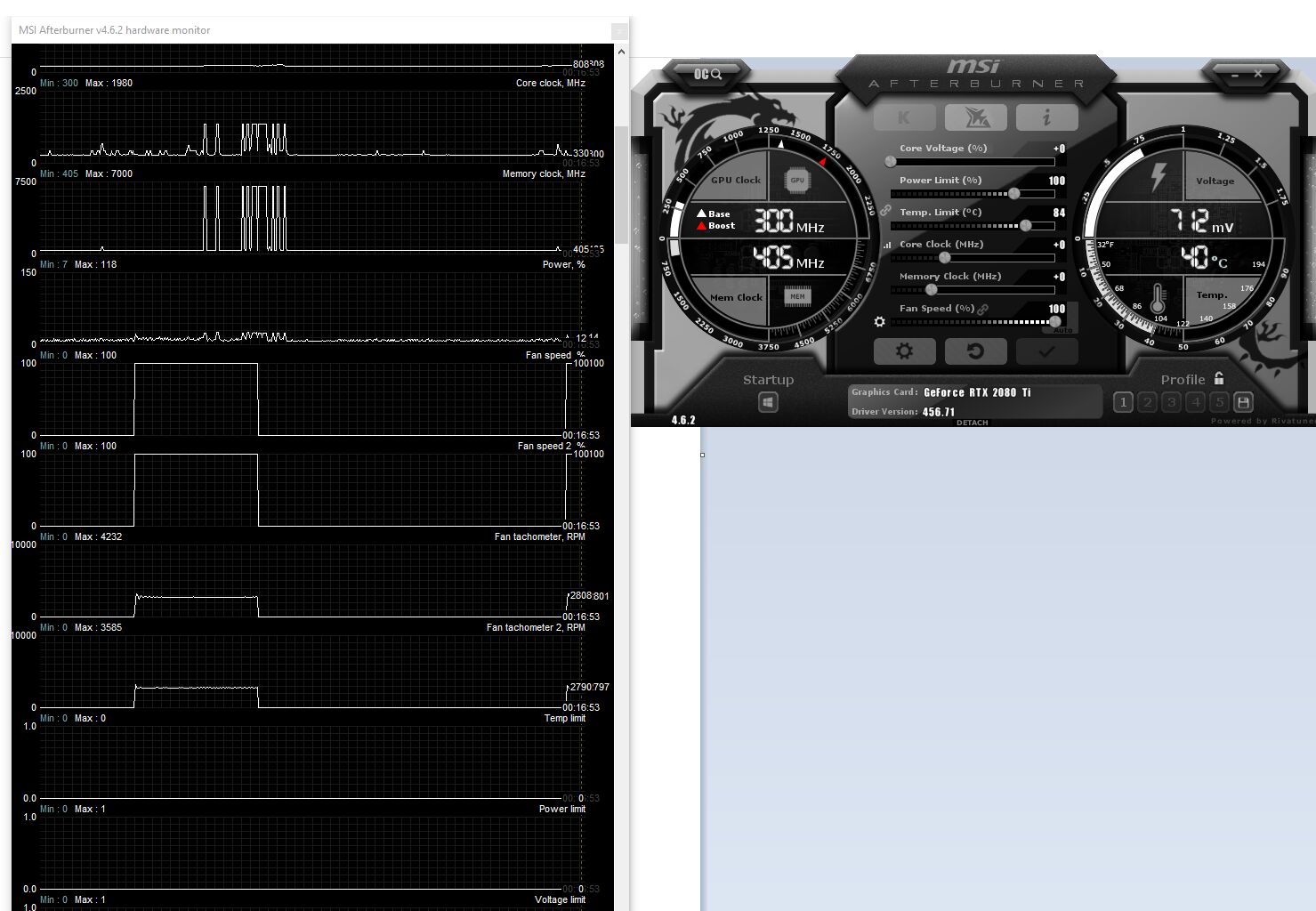Click the Power, % graph label
The height and width of the screenshot is (911, 1316).
click(x=564, y=264)
